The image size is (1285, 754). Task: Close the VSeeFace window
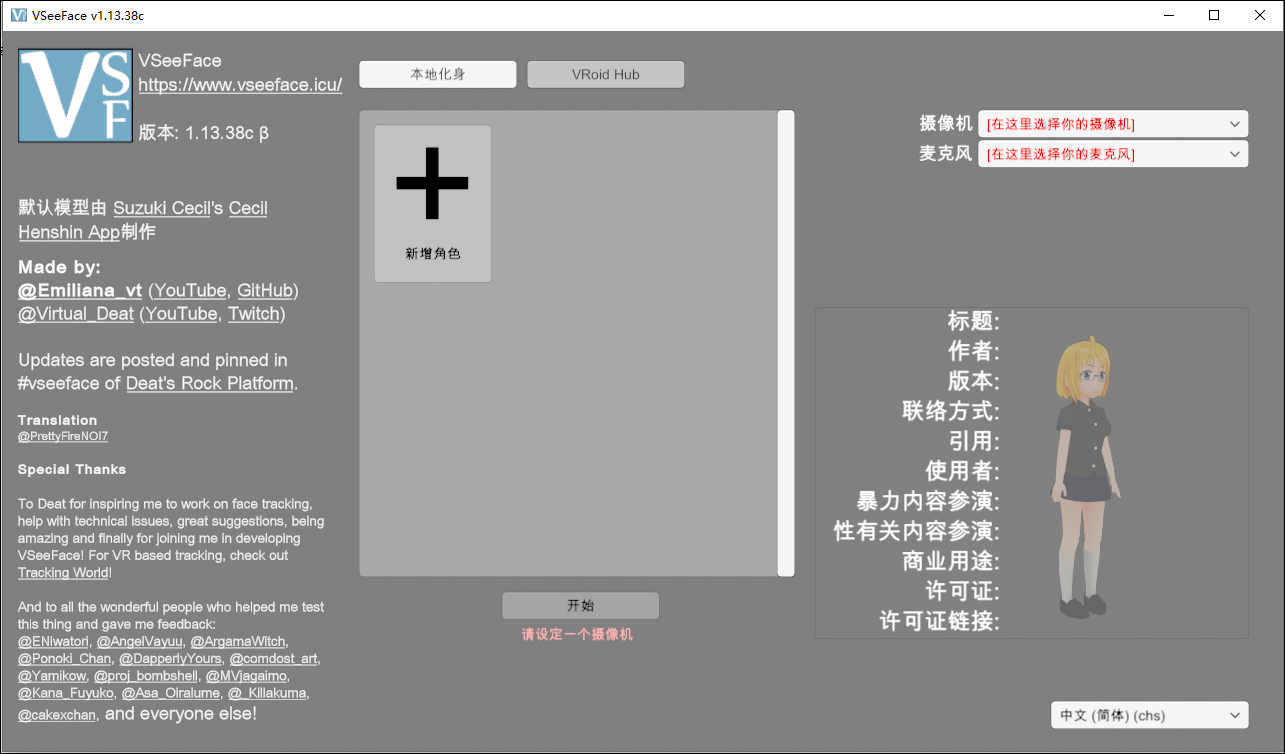pyautogui.click(x=1261, y=15)
